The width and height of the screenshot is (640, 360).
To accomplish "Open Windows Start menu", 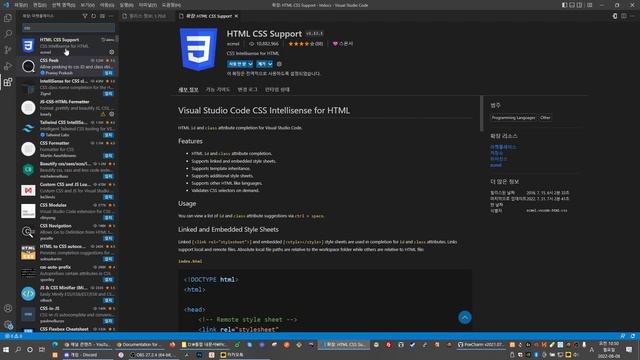I will pos(6,350).
